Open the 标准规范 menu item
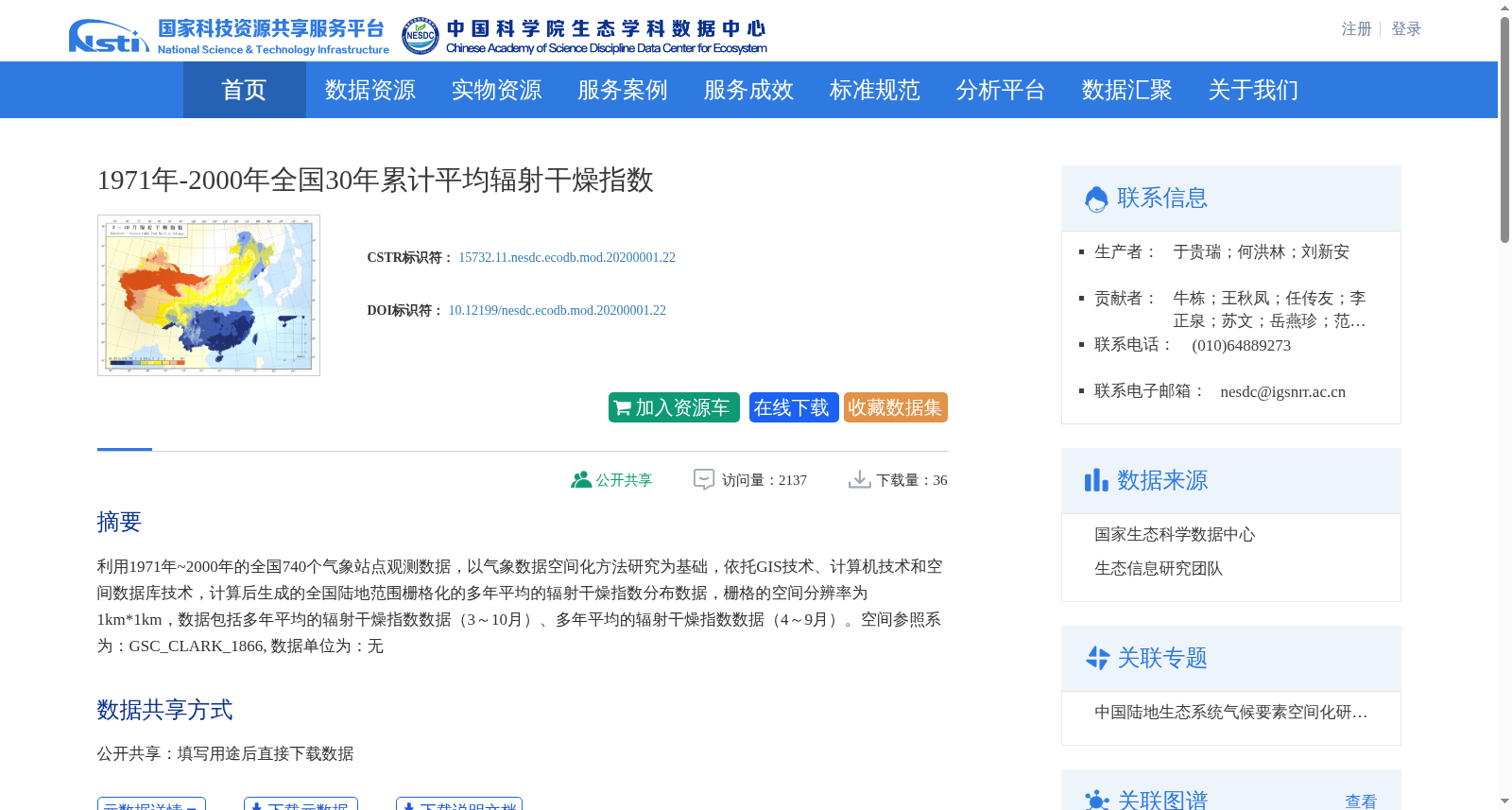1512x810 pixels. point(875,90)
